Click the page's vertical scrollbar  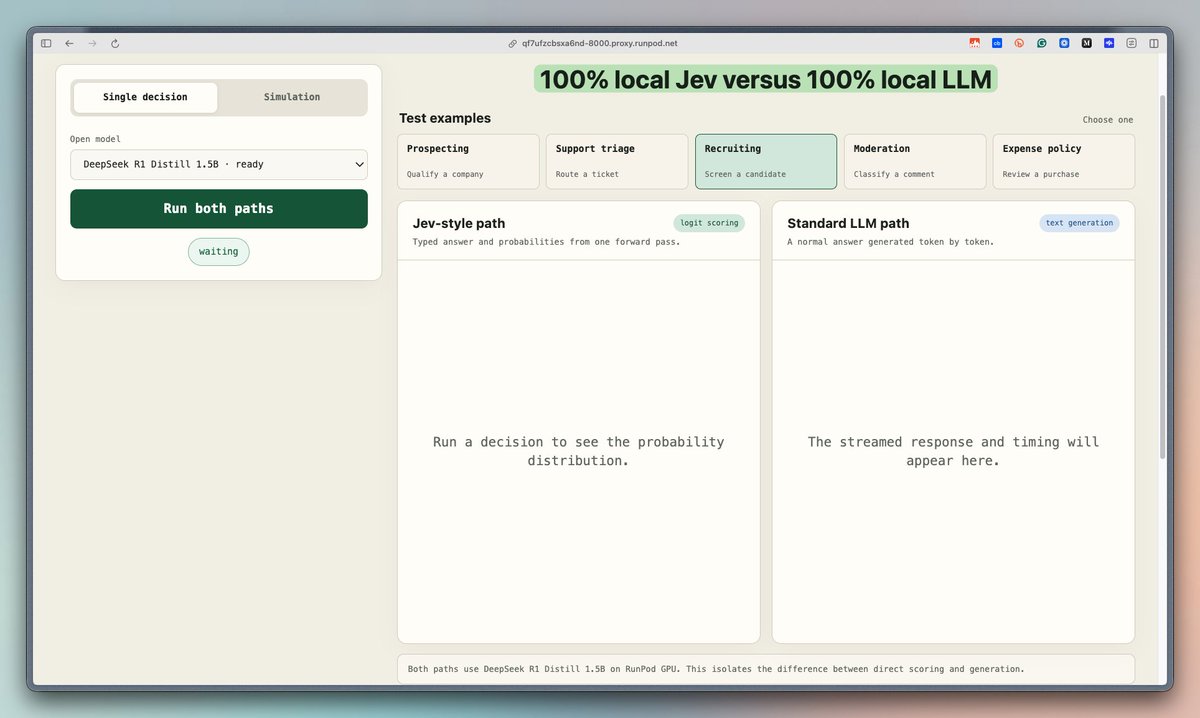click(1161, 277)
